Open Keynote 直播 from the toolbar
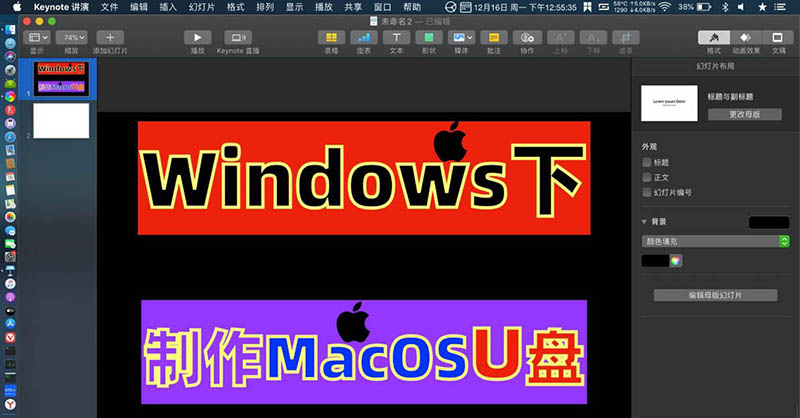 [x=238, y=37]
